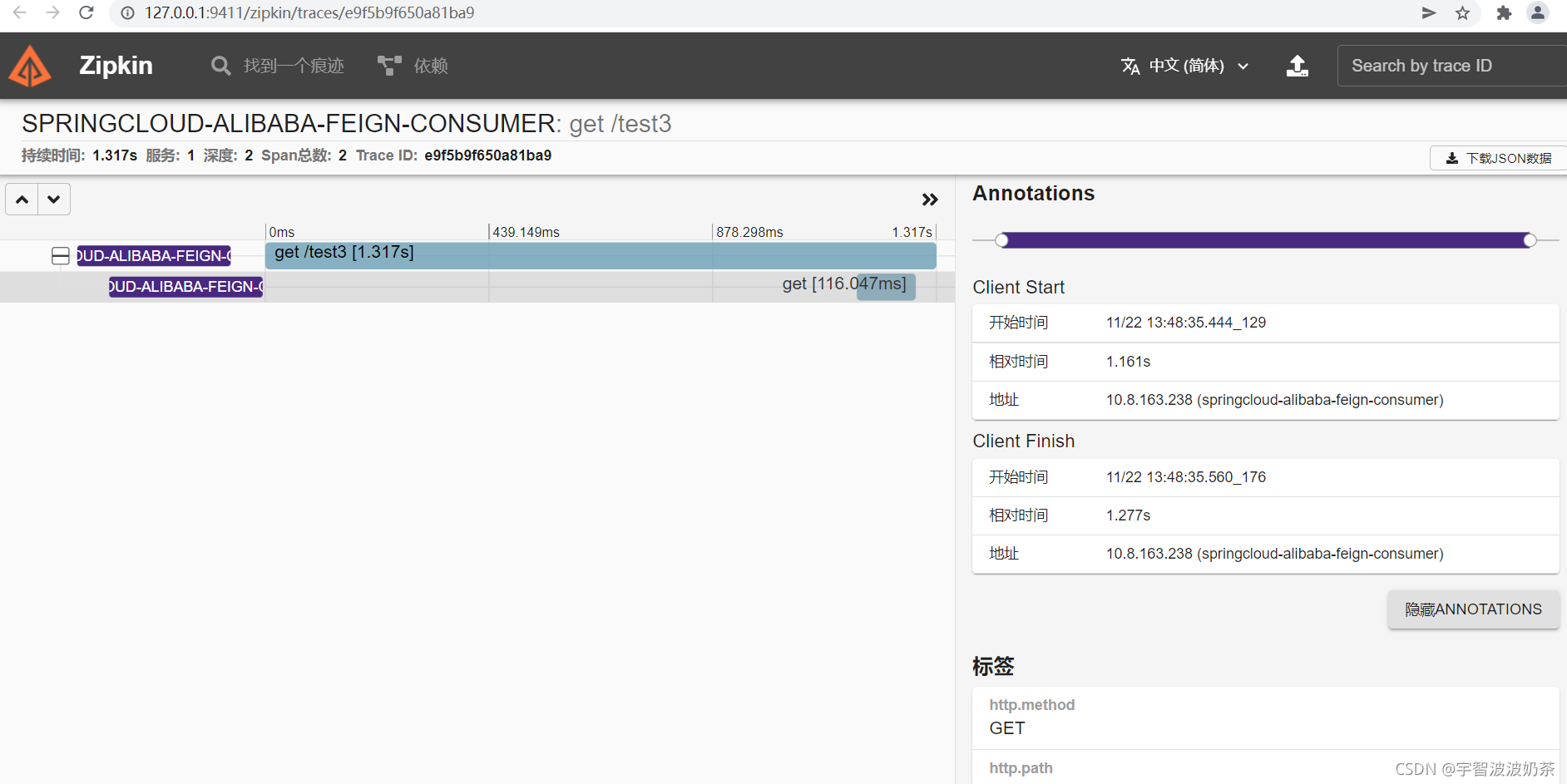Click Client Finish time 13:48:35.560_176

(1185, 477)
